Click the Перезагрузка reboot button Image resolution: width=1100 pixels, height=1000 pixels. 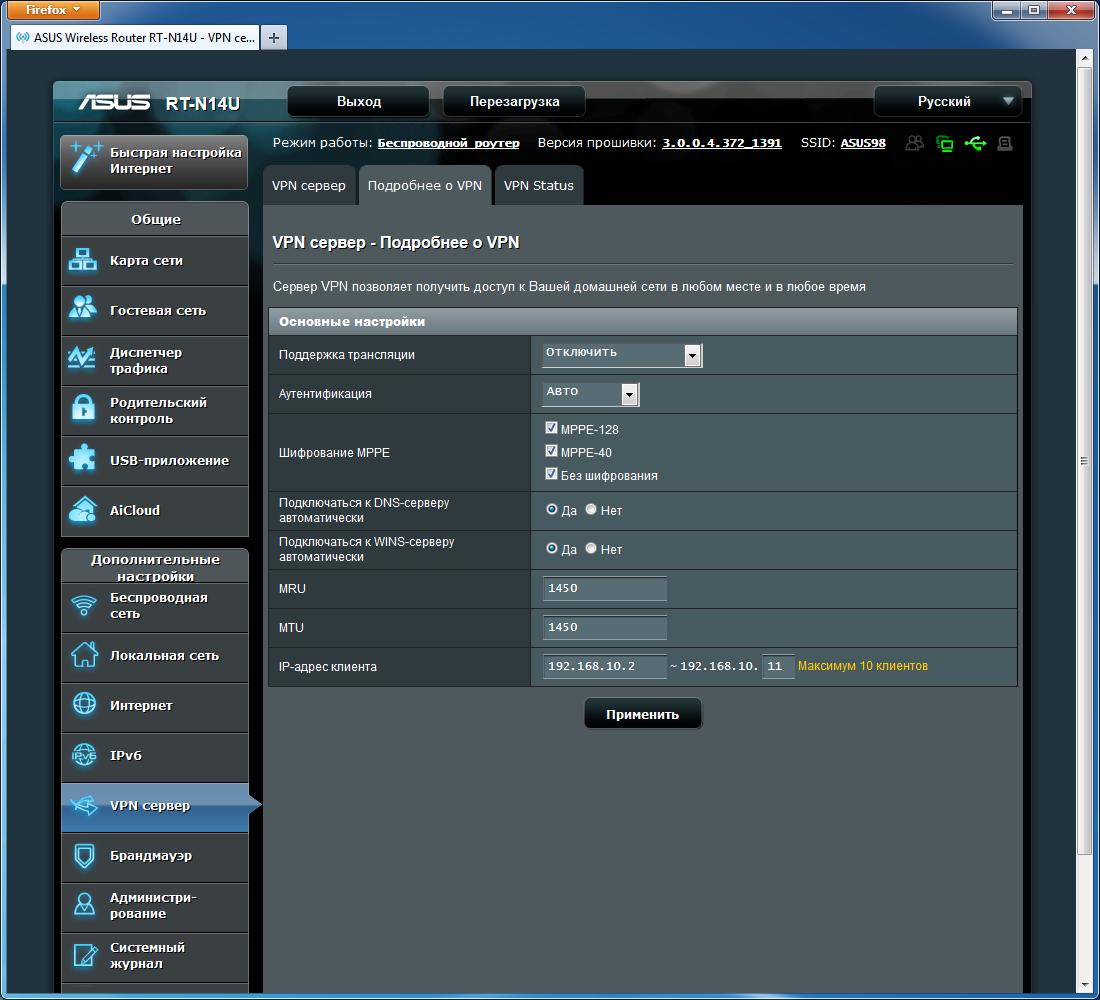(x=514, y=102)
